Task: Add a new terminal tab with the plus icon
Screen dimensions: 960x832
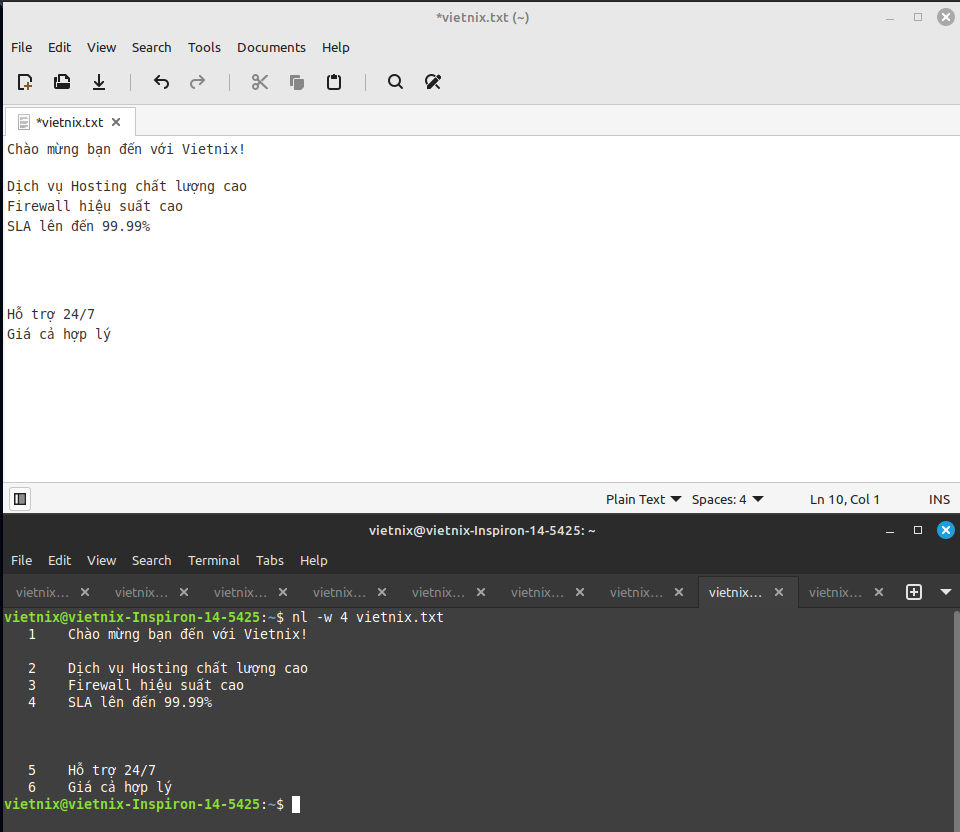Action: click(x=913, y=592)
